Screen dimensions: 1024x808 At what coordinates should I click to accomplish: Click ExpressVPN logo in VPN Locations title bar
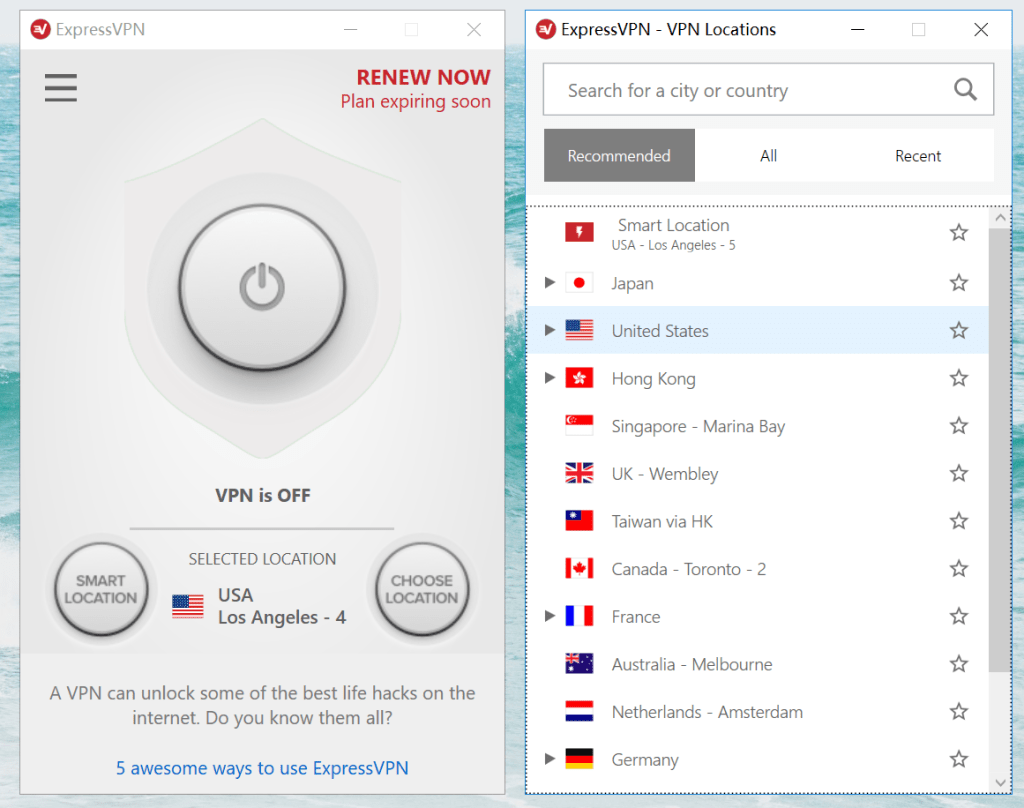[x=546, y=29]
